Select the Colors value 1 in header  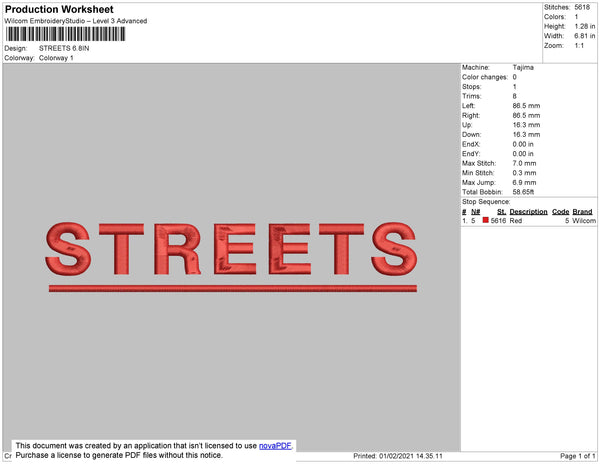[576, 17]
